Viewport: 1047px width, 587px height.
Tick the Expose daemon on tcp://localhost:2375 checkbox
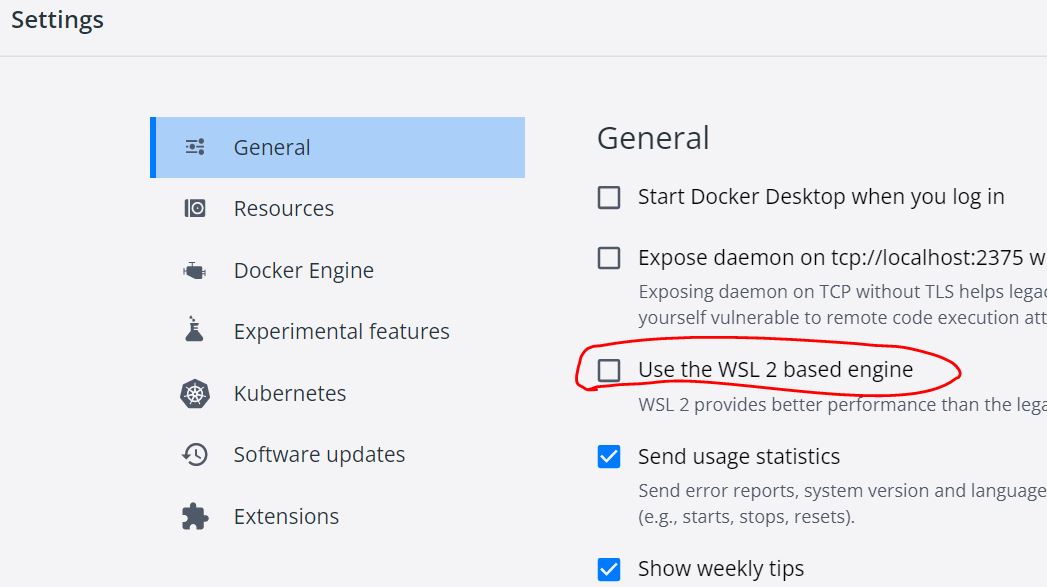tap(609, 258)
